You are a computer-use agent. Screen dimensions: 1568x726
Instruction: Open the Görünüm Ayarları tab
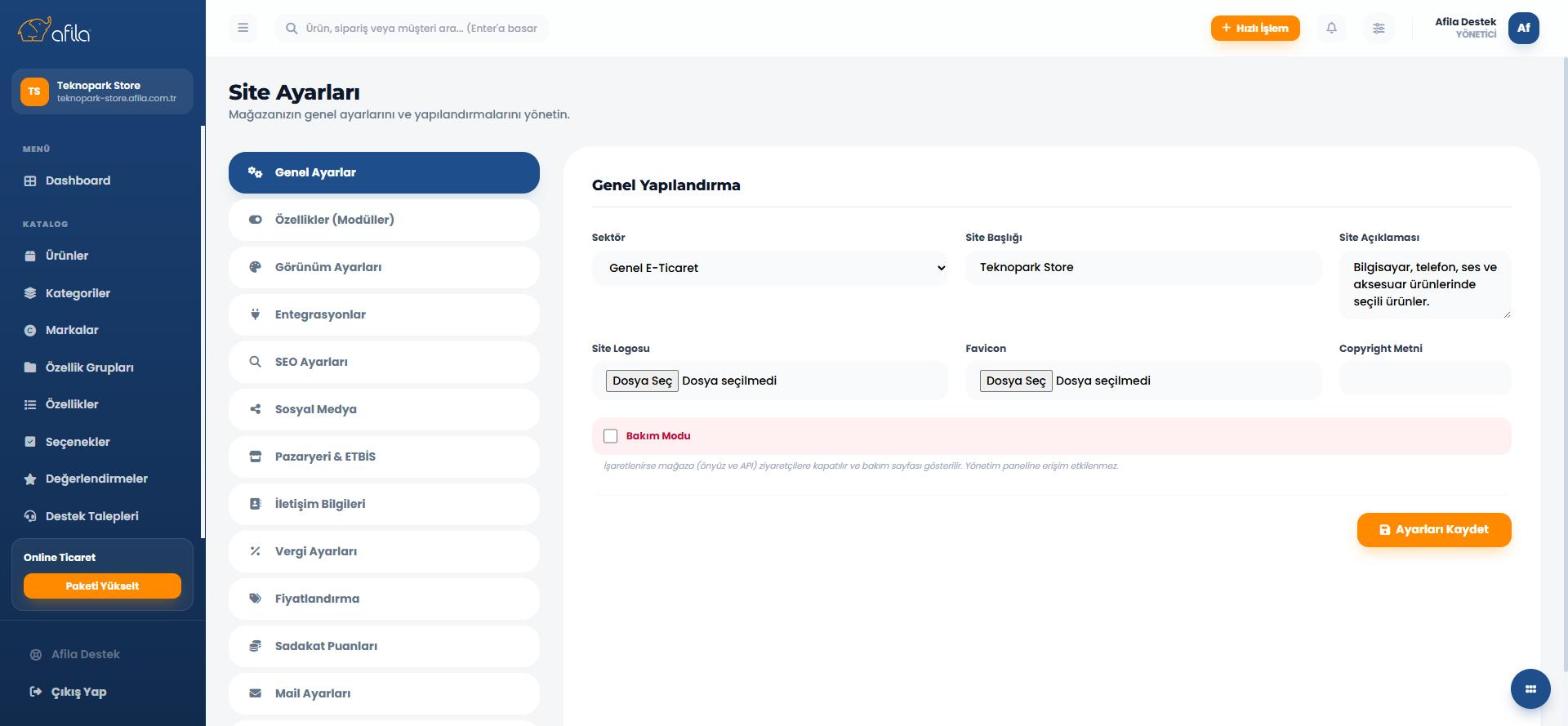[384, 267]
